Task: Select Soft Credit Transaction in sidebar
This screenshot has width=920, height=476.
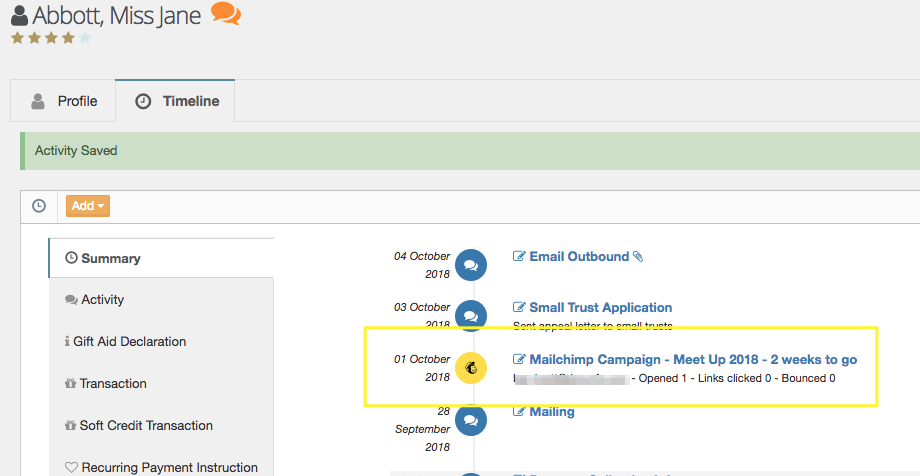Action: point(146,426)
